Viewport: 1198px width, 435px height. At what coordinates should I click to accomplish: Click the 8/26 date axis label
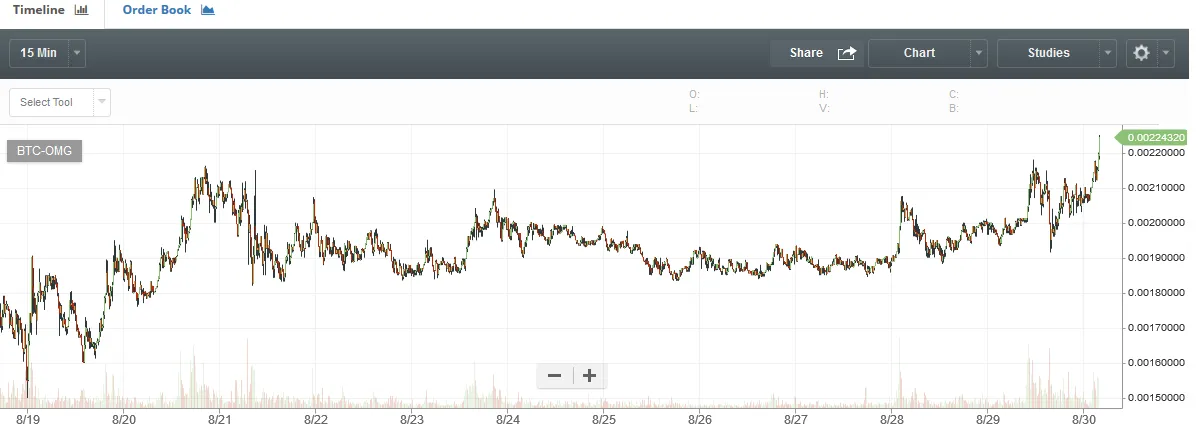700,420
